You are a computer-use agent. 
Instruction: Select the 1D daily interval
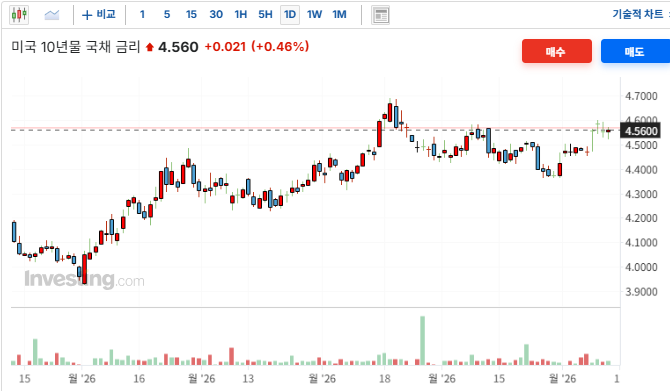(x=290, y=15)
